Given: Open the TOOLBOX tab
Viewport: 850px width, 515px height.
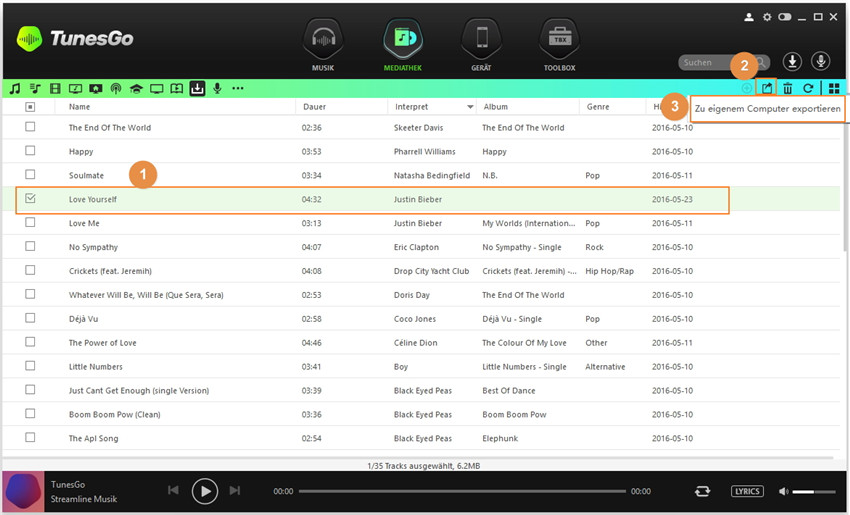Looking at the screenshot, I should (x=559, y=47).
